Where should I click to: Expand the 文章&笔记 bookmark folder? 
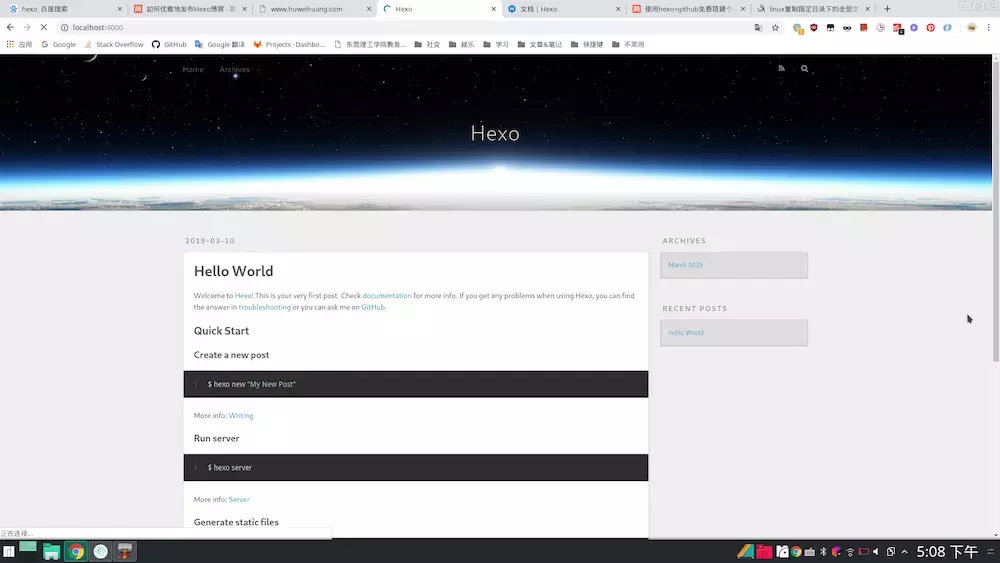[540, 45]
